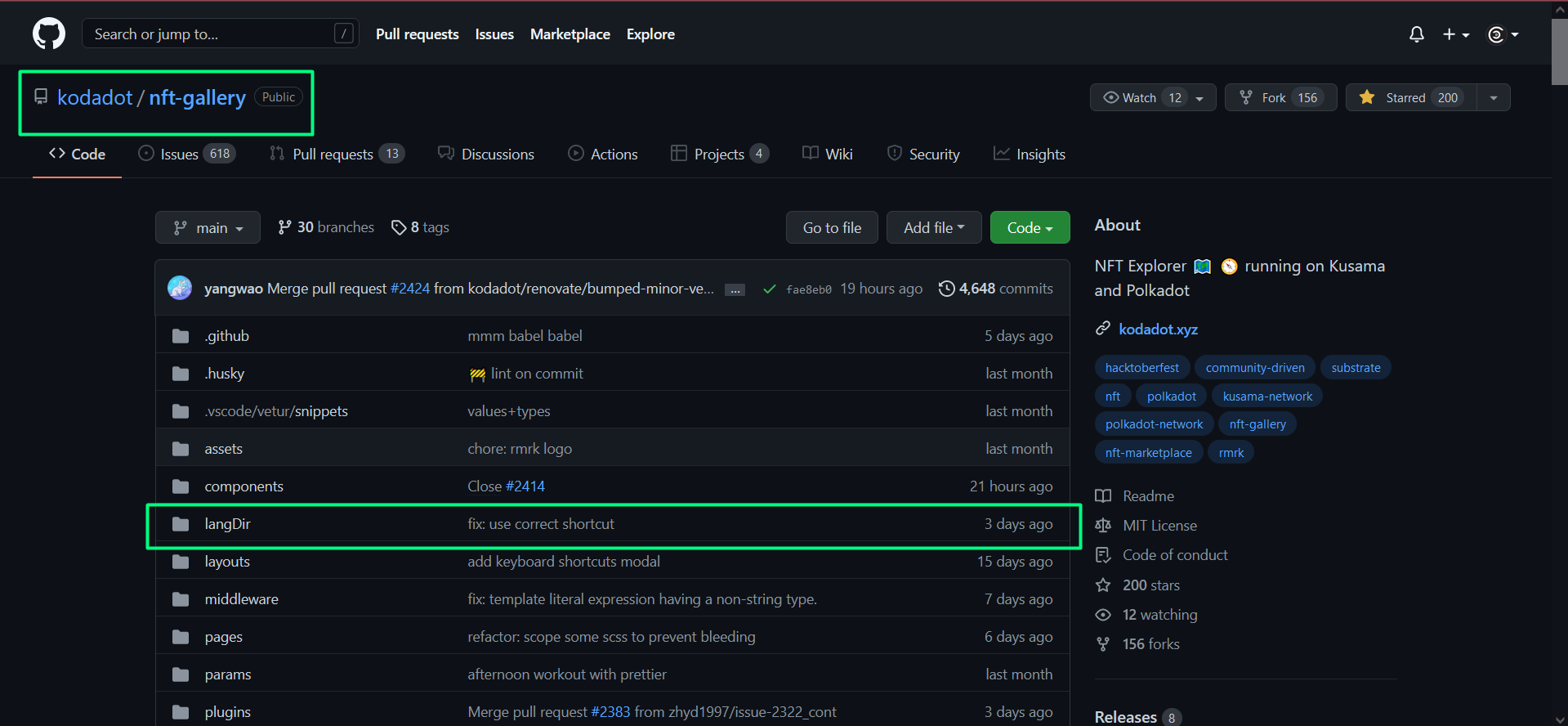Open the Add file dropdown
Viewport: 1568px width, 726px height.
[934, 228]
